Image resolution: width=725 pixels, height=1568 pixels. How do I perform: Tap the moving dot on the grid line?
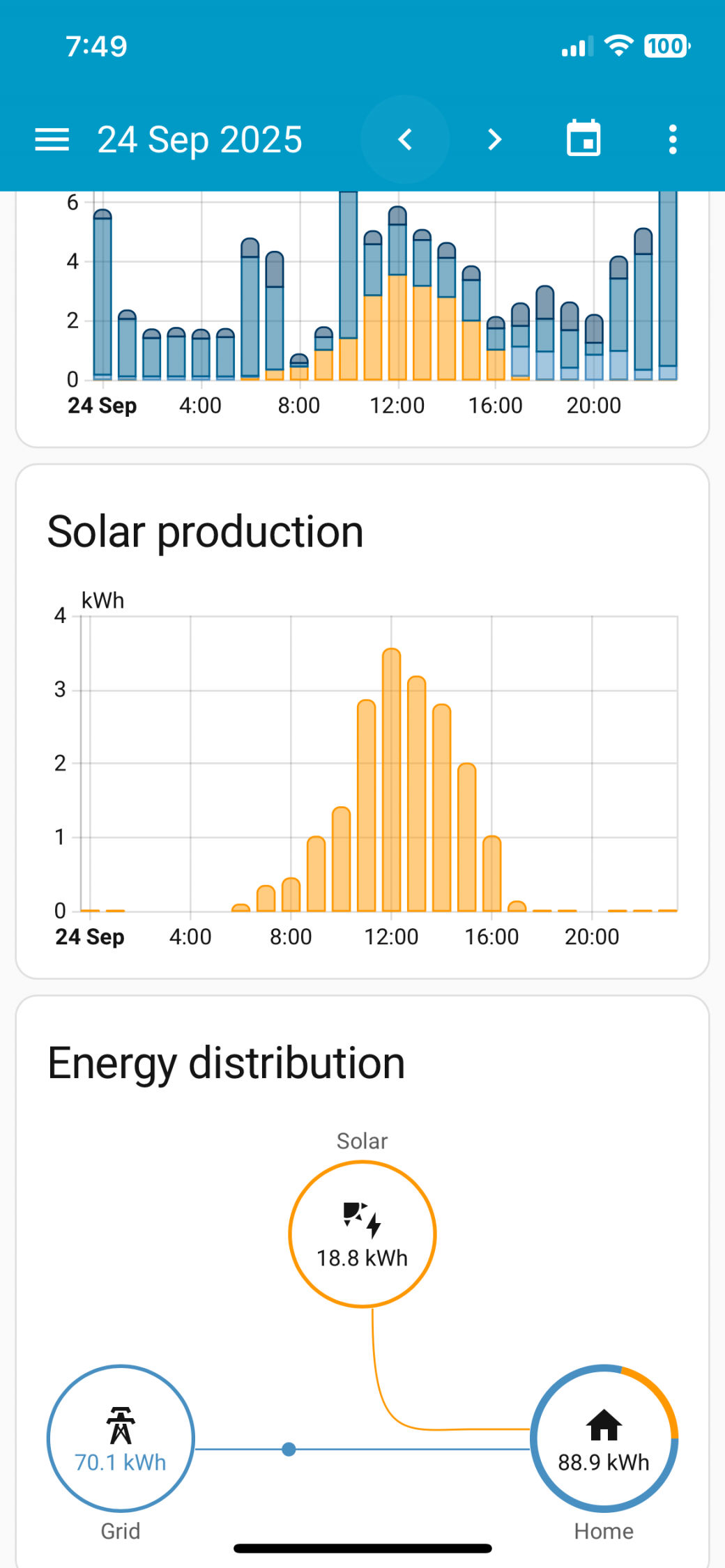289,1450
